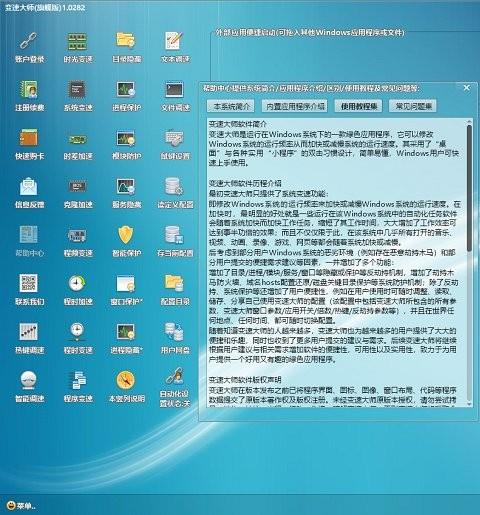Switch to the 内置应用程序介绍 tab

tap(294, 106)
